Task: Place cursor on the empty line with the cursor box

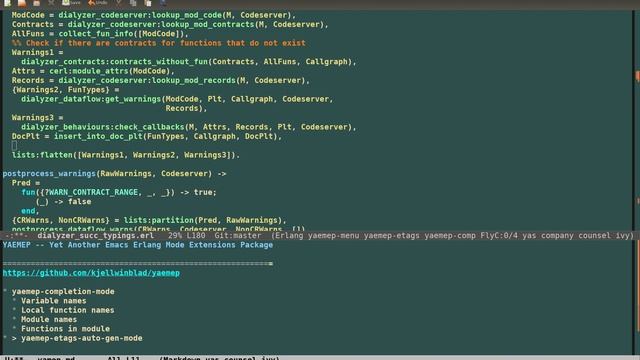Action: tap(14, 146)
